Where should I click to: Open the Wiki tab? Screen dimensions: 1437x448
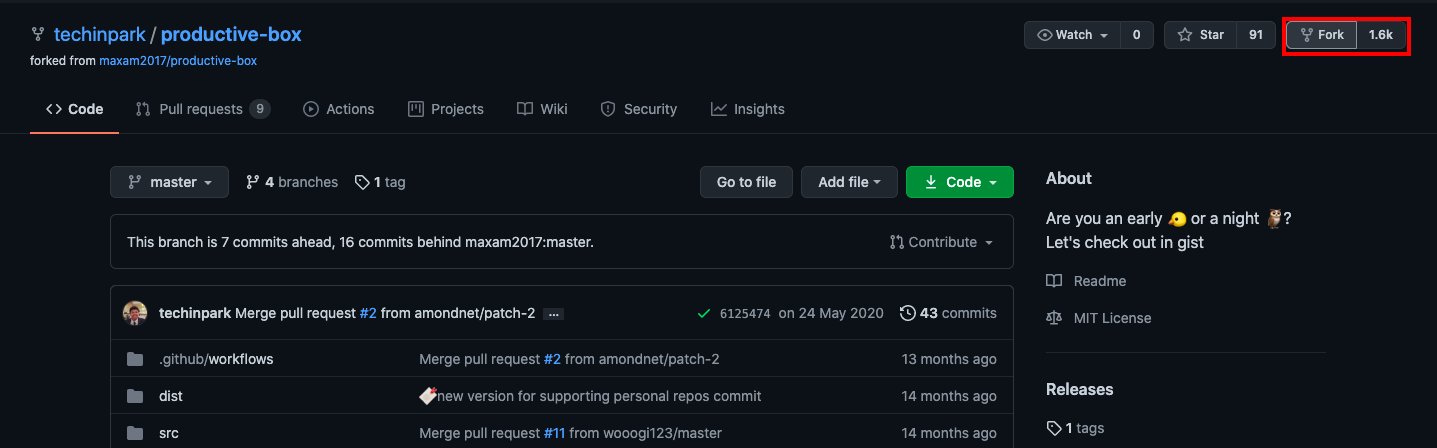point(542,109)
